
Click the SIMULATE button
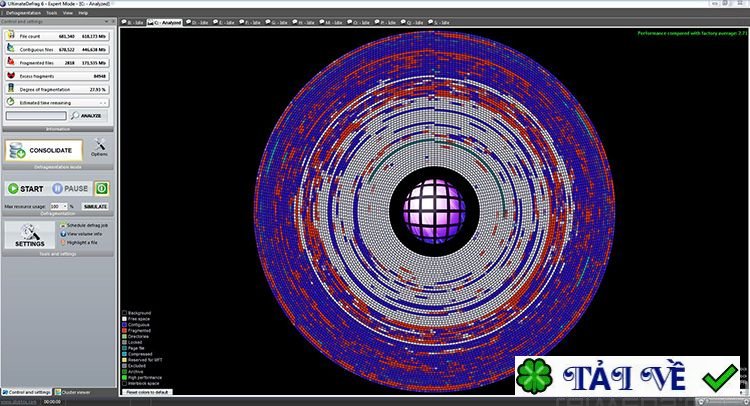(96, 207)
